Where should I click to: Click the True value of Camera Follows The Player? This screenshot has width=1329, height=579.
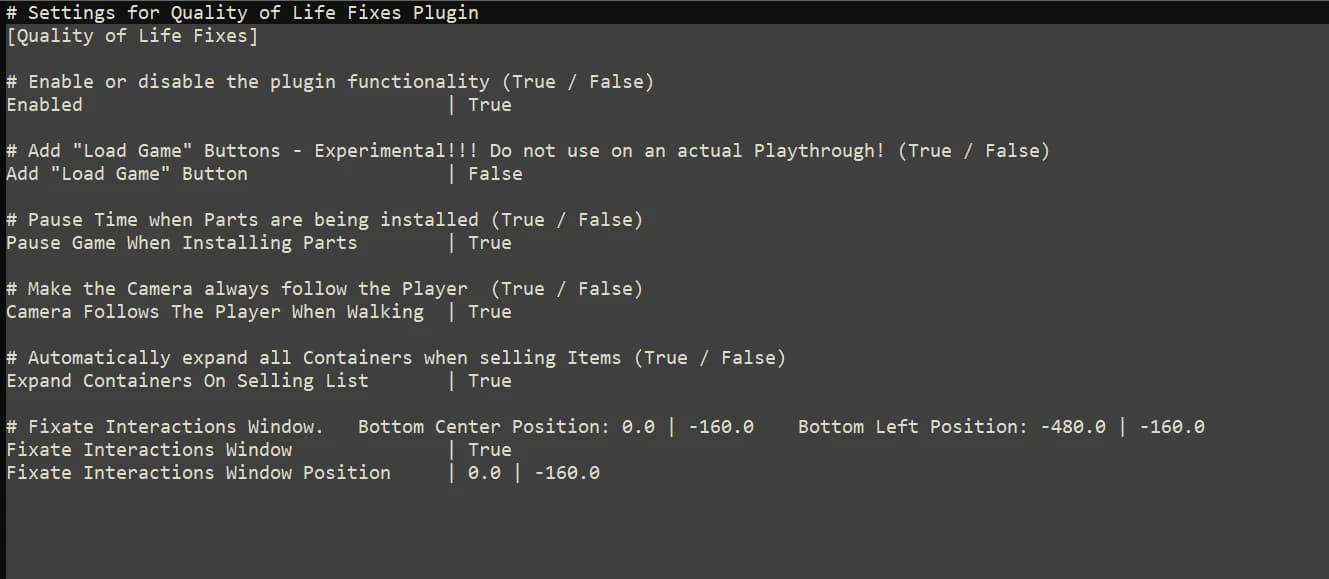coord(490,312)
